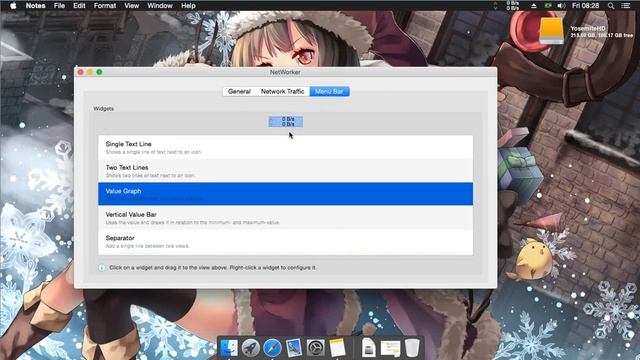
Task: Open the Trash in the dock
Action: (x=412, y=348)
